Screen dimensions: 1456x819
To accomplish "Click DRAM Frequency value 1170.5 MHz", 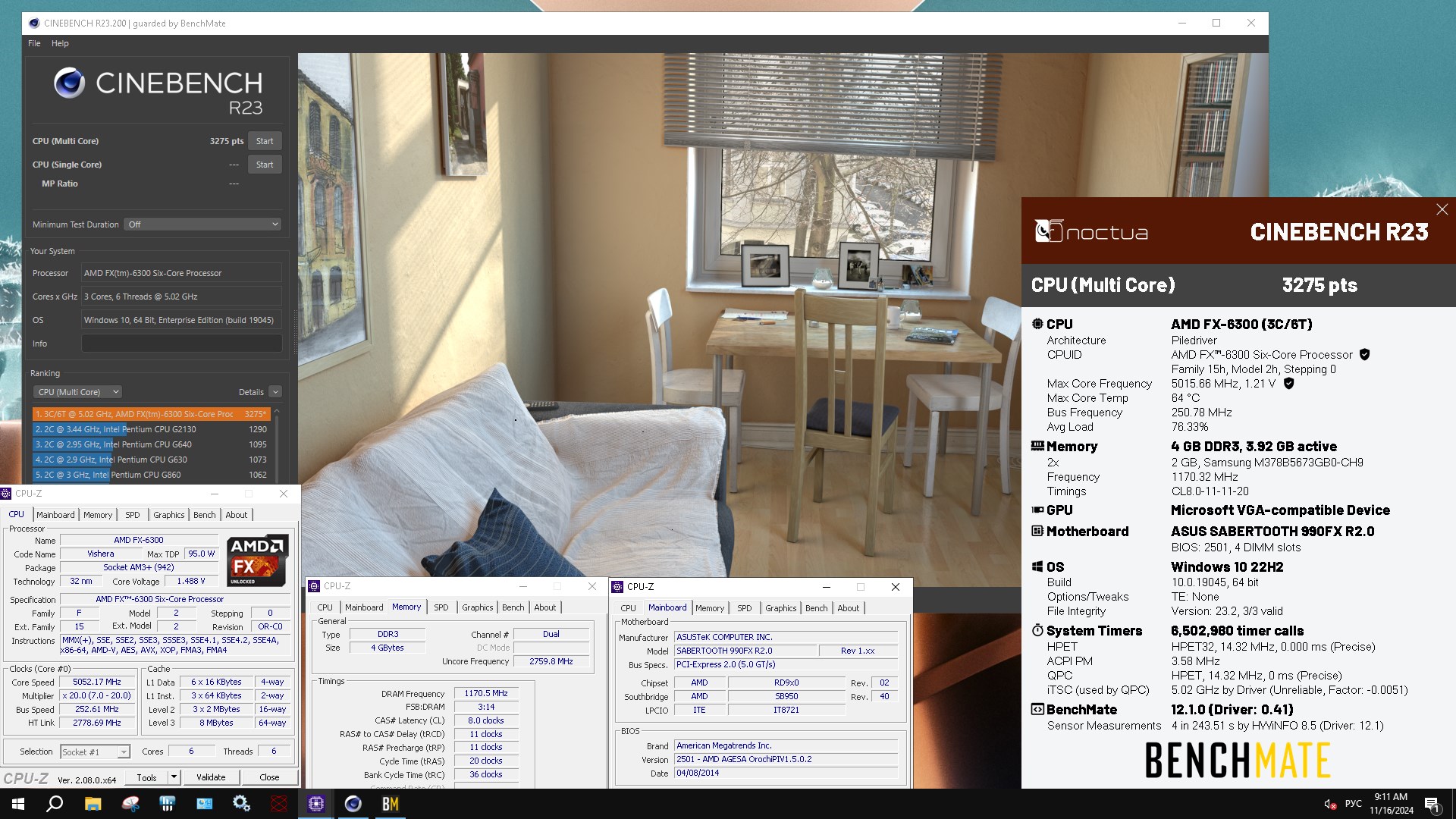I will tap(486, 693).
